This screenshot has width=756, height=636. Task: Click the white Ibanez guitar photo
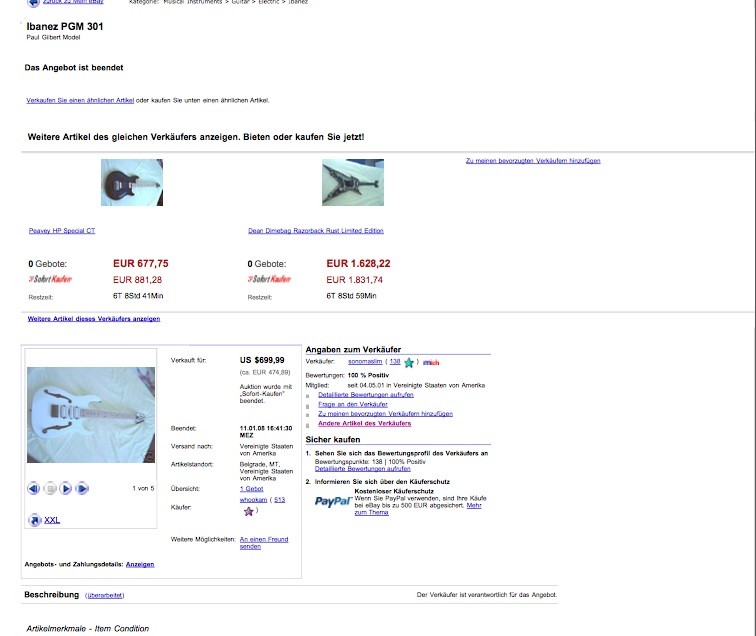91,415
